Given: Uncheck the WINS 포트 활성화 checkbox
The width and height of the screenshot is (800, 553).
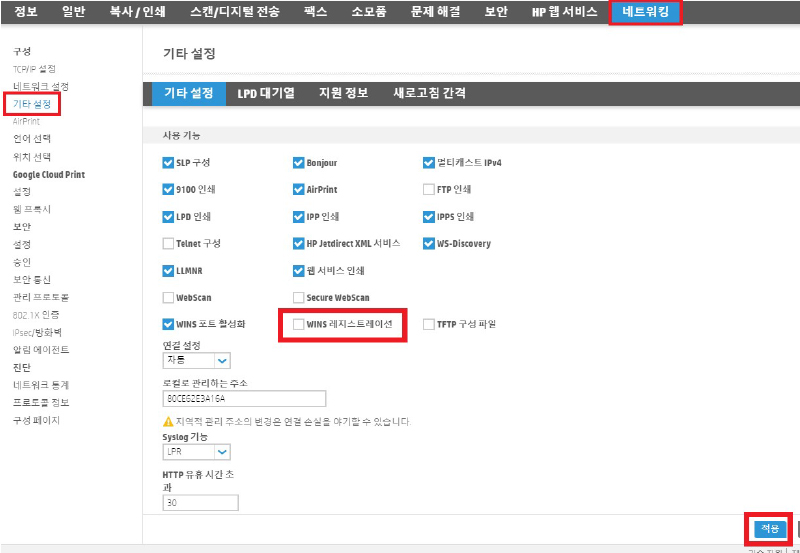Looking at the screenshot, I should point(168,324).
